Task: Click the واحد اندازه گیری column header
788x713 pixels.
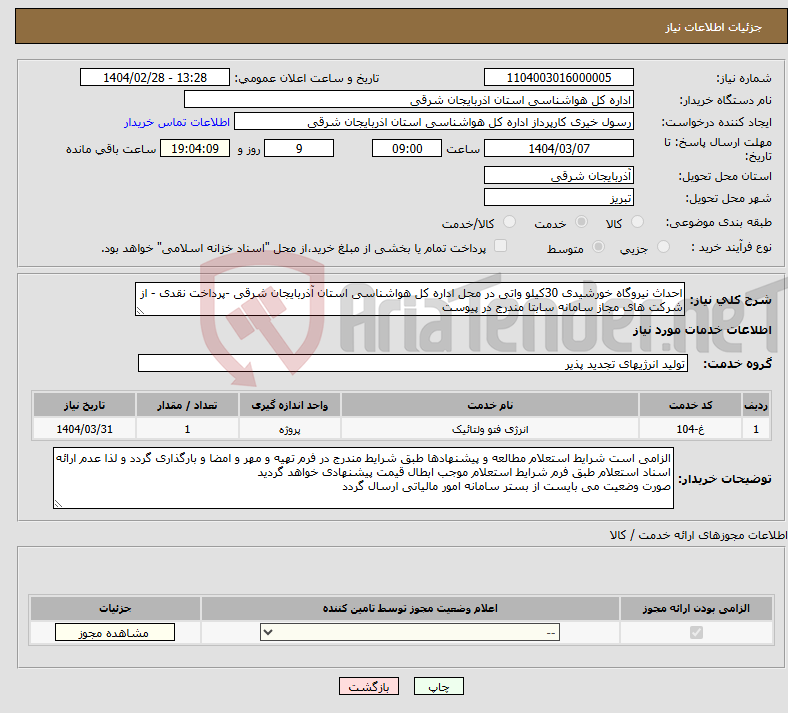Action: click(289, 405)
